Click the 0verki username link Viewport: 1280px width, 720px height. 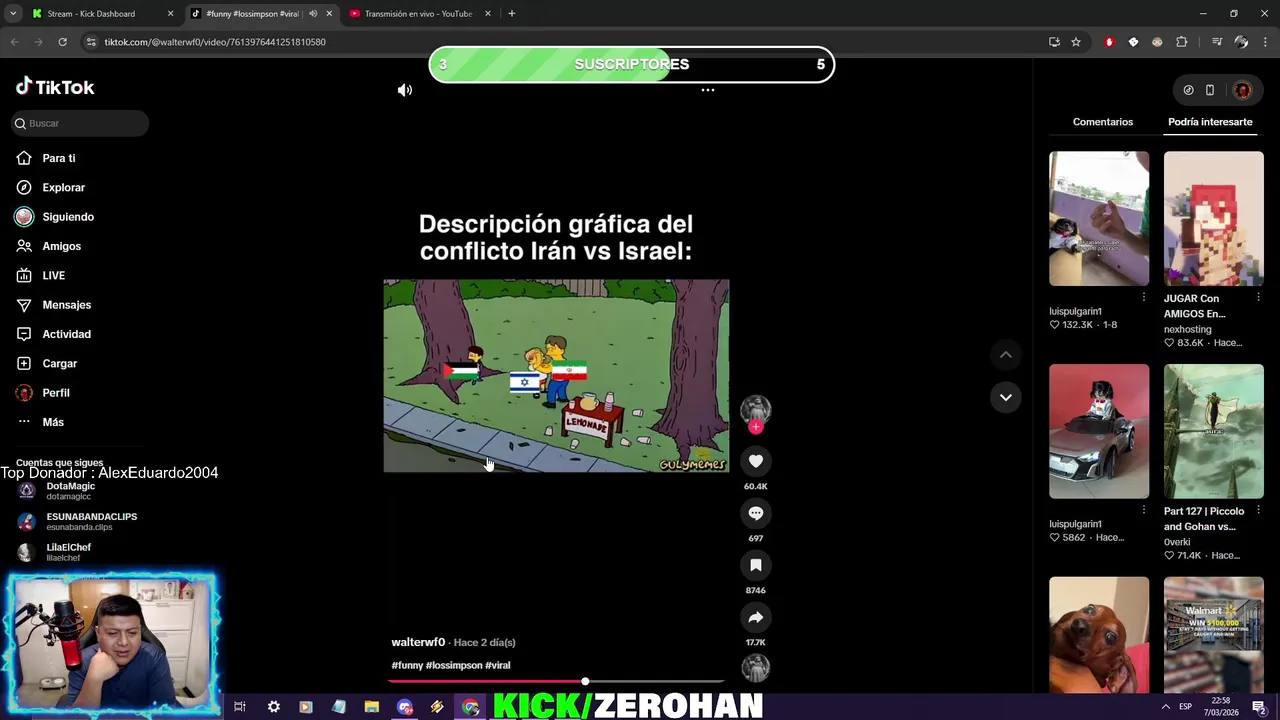(x=1177, y=542)
